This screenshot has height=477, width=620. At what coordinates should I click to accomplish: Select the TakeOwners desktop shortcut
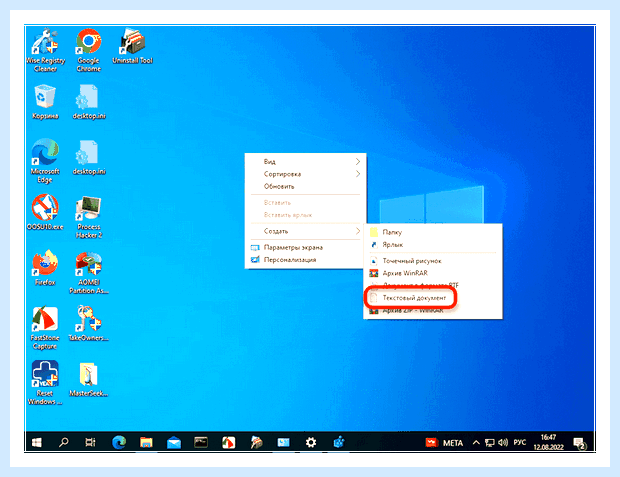[x=89, y=323]
